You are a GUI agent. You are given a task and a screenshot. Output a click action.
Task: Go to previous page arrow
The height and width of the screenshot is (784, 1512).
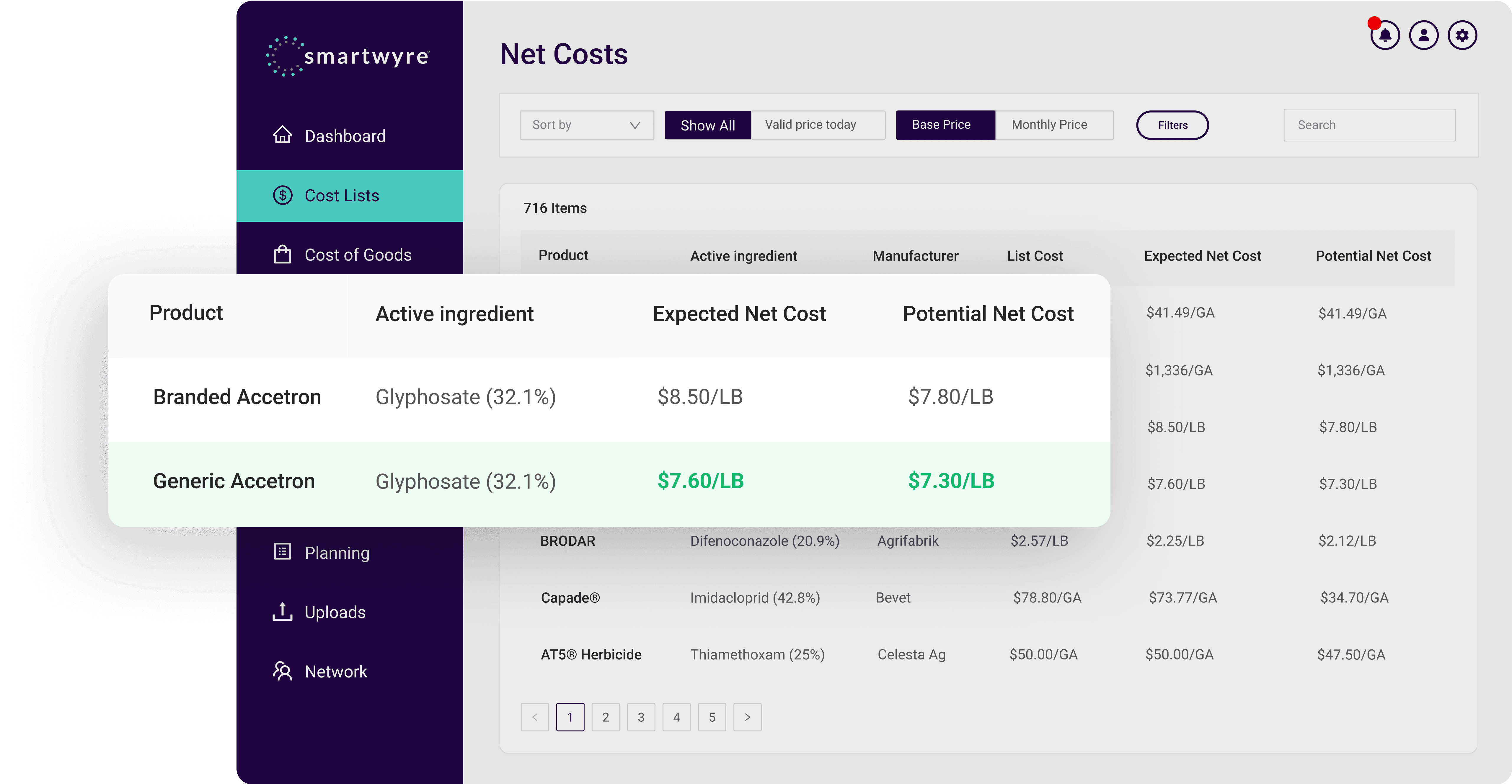click(535, 717)
